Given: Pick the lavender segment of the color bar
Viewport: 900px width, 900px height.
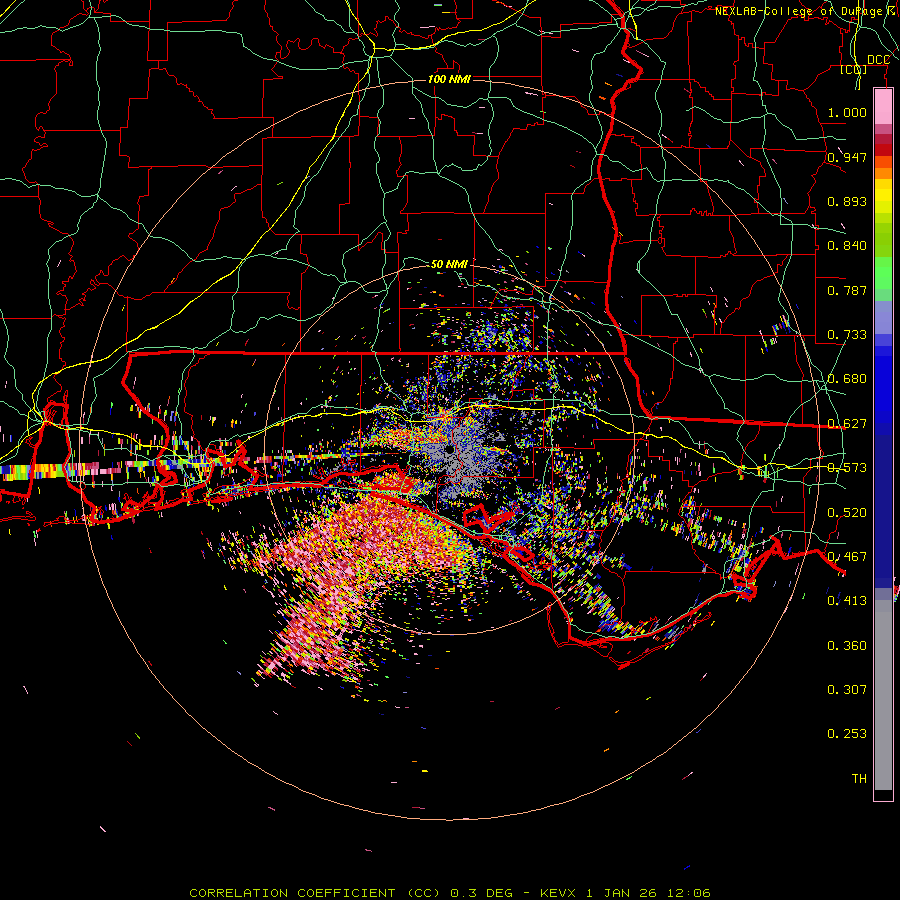Looking at the screenshot, I should tap(883, 317).
